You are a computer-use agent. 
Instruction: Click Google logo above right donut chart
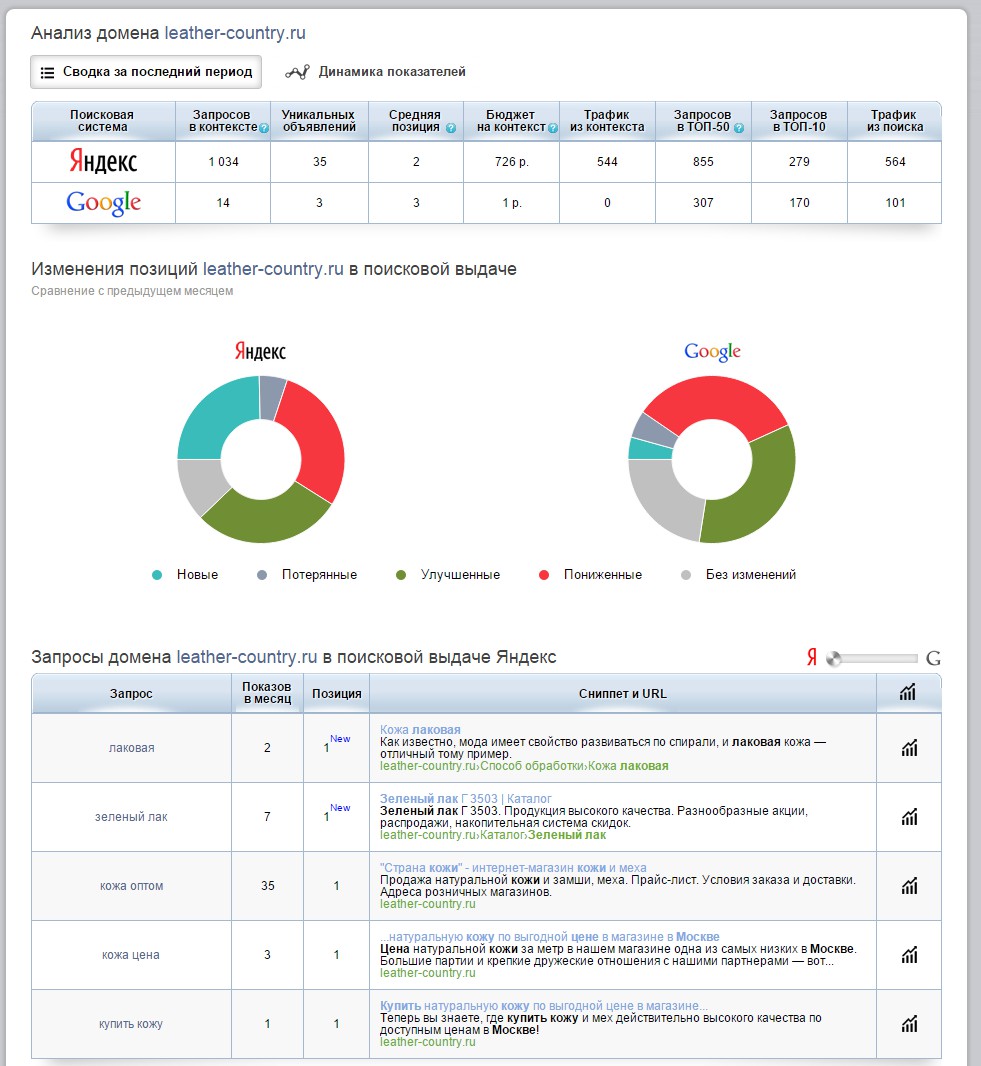tap(712, 351)
